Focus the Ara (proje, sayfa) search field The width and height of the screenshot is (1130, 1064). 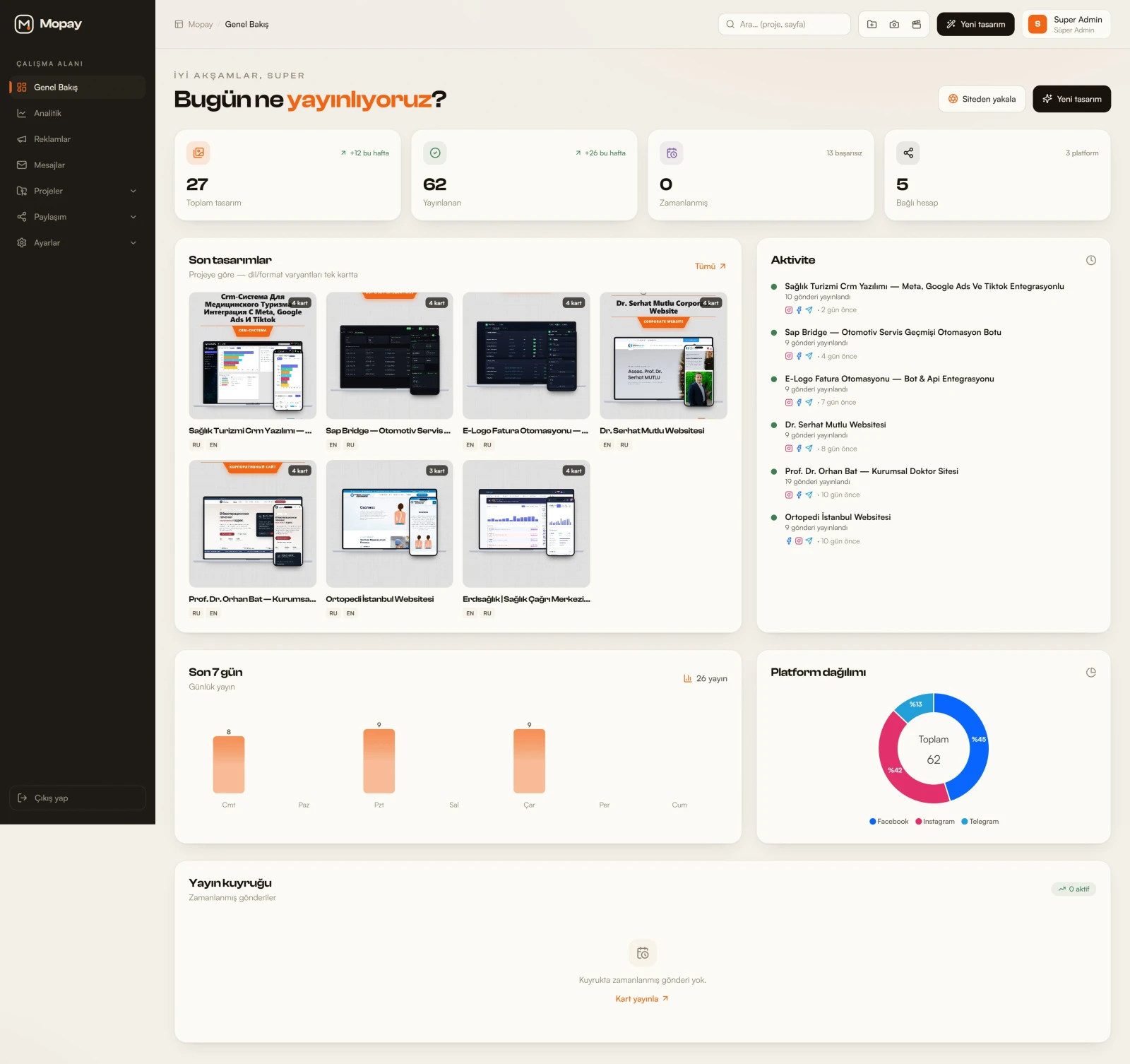[x=785, y=24]
